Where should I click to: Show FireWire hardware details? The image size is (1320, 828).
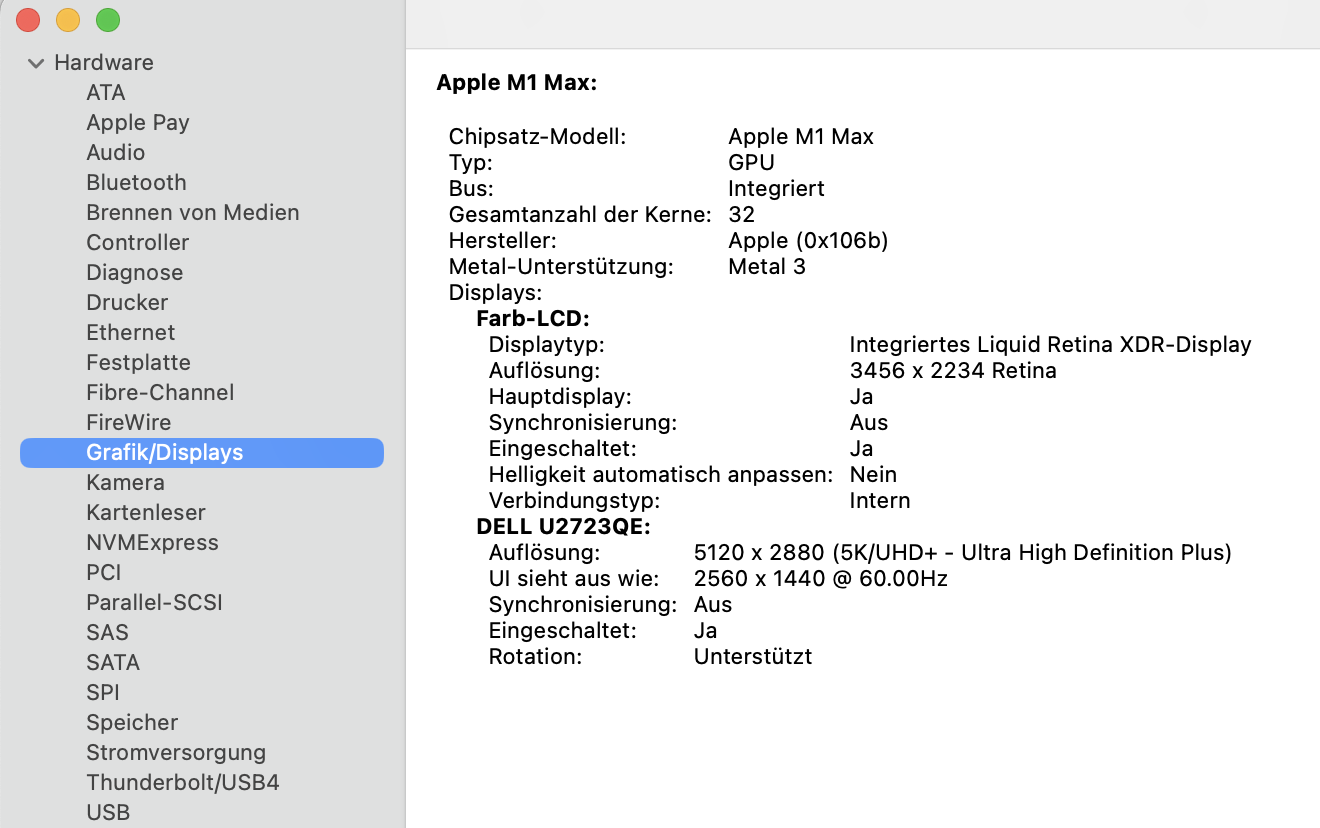tap(129, 423)
